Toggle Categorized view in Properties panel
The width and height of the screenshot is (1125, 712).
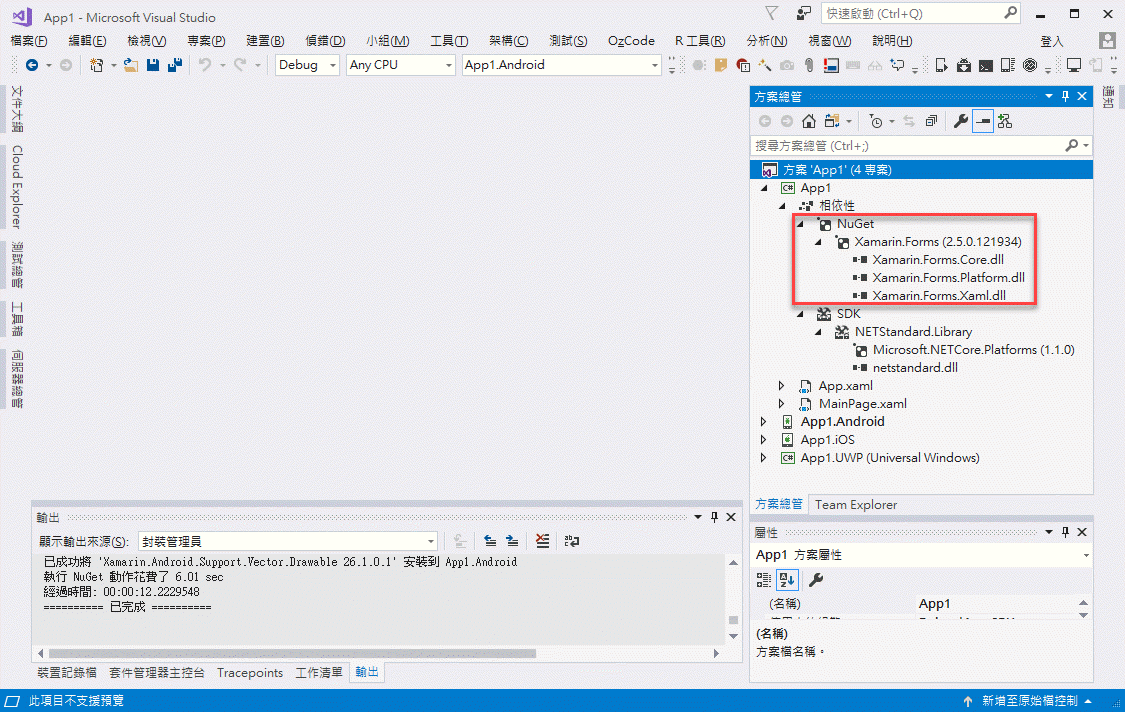pos(764,580)
